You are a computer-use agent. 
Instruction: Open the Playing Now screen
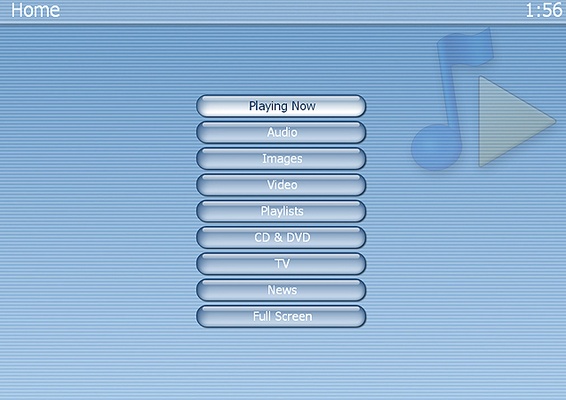coord(281,106)
